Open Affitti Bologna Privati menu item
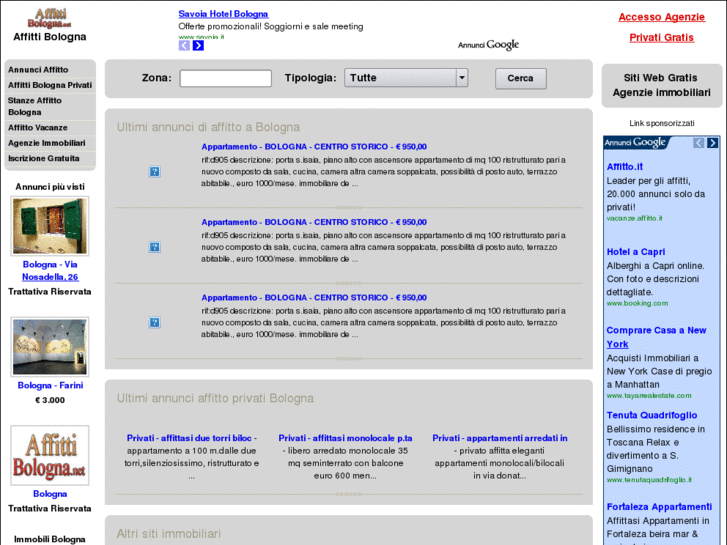Screen dimensions: 727x545 (50, 85)
